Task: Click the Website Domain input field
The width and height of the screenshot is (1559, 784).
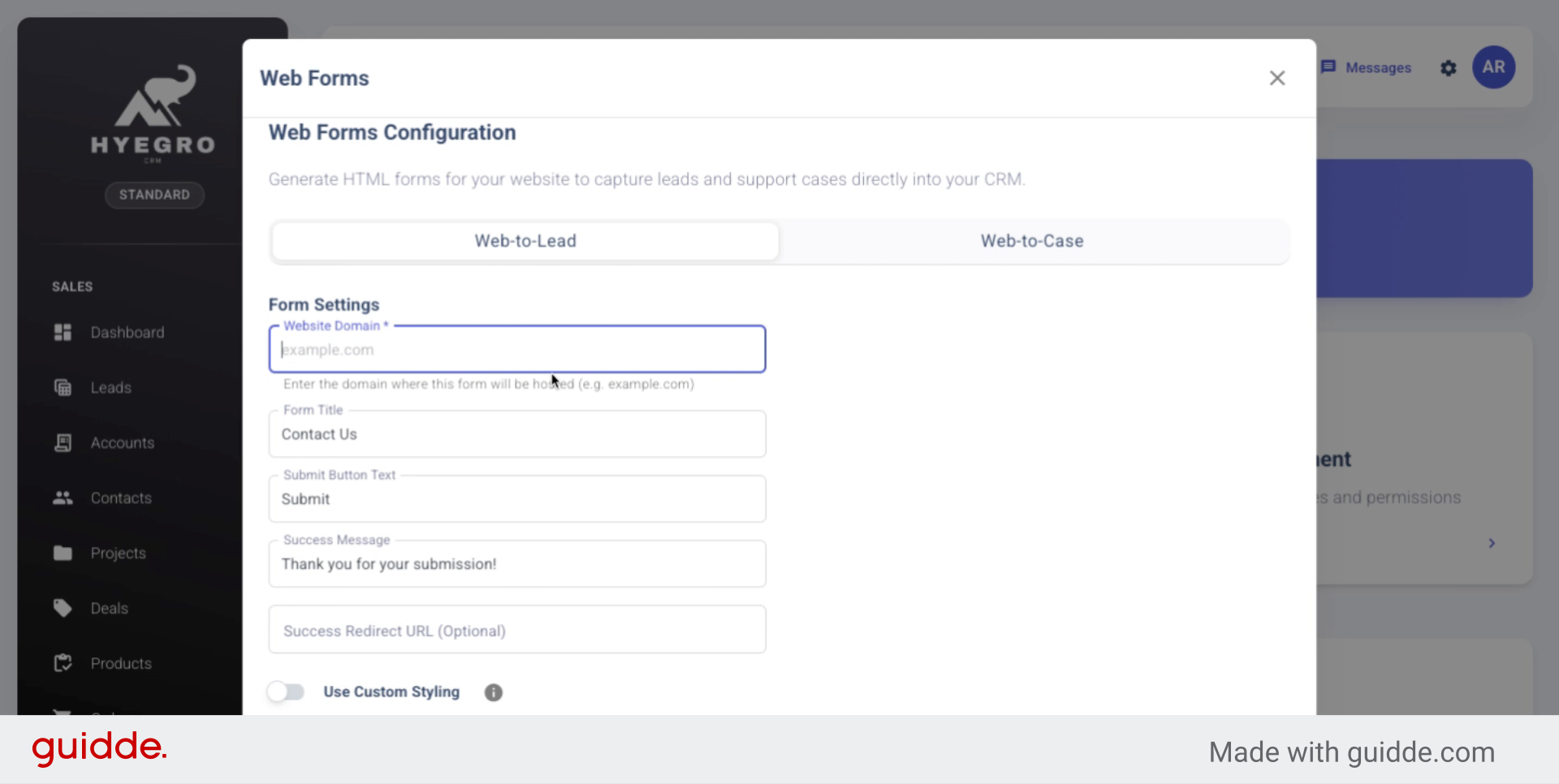Action: (x=516, y=349)
